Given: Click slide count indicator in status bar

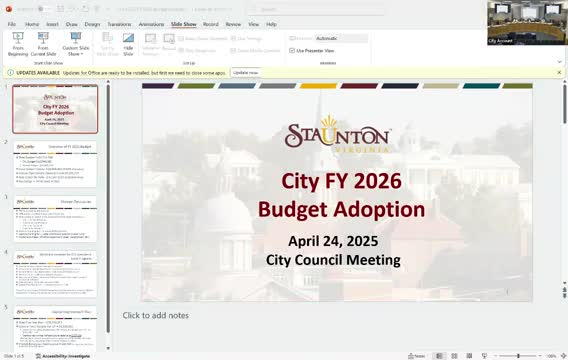Looking at the screenshot, I should 14,356.
